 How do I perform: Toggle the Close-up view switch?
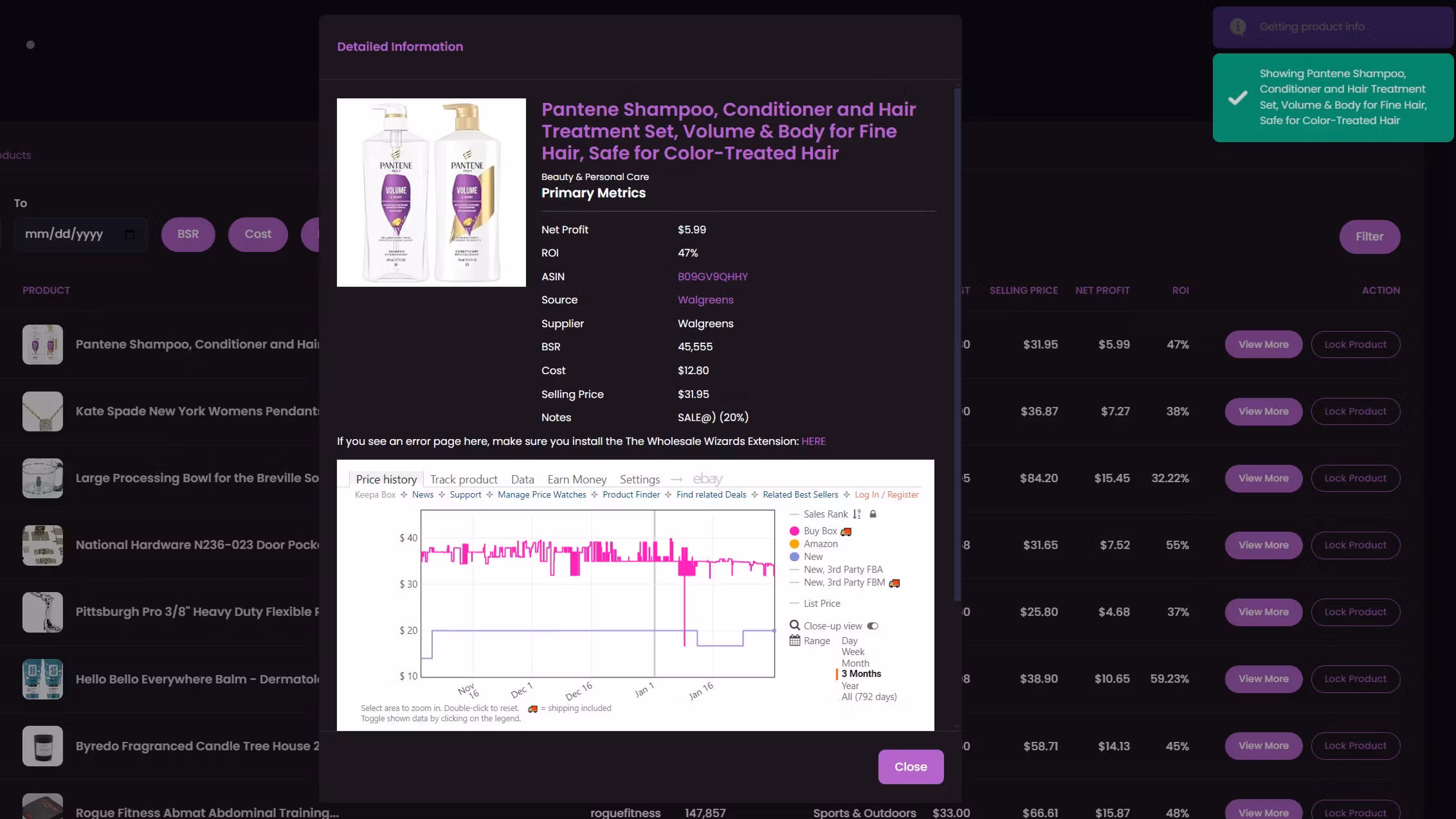[872, 625]
